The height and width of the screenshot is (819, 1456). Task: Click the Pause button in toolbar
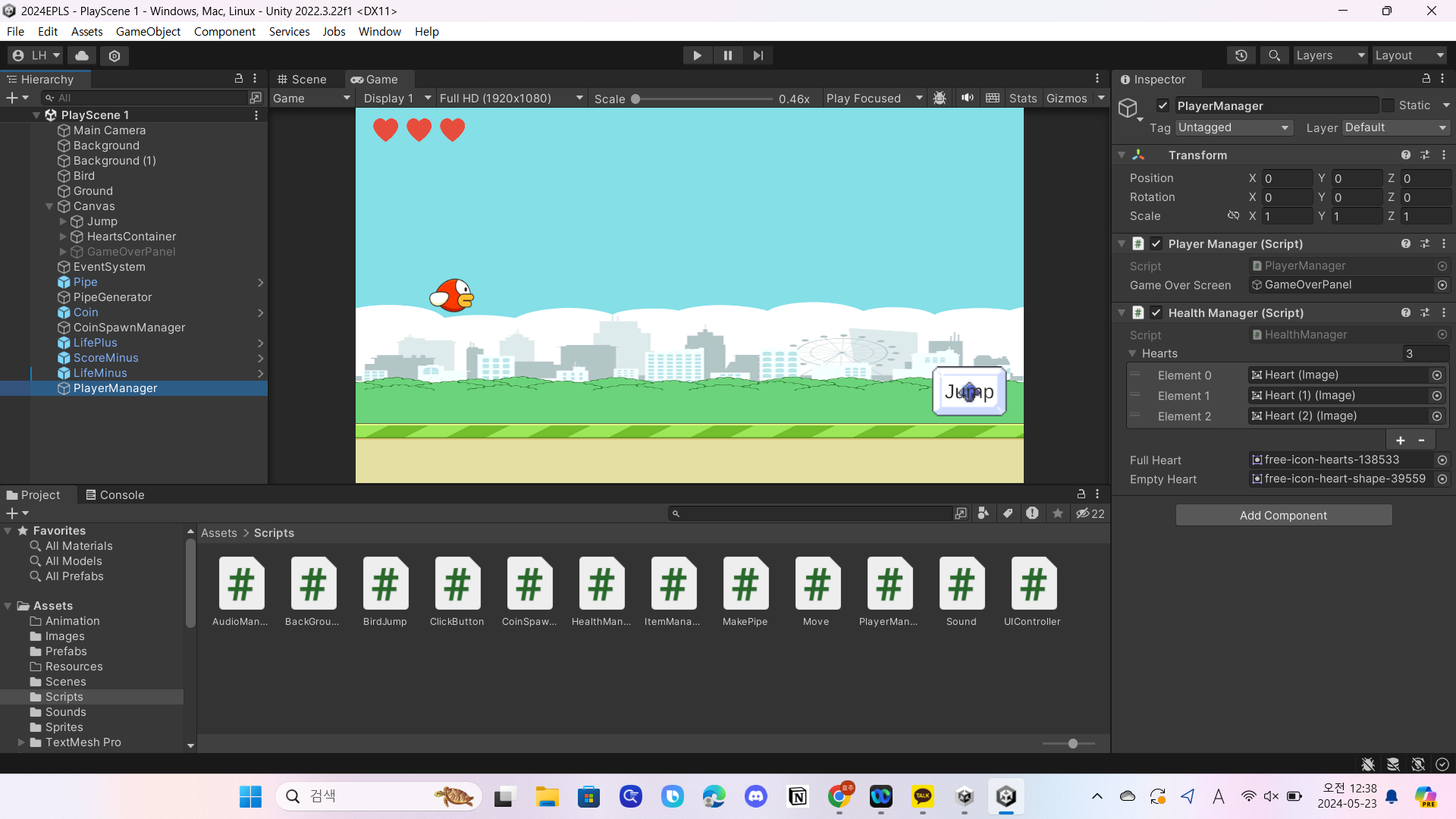727,55
